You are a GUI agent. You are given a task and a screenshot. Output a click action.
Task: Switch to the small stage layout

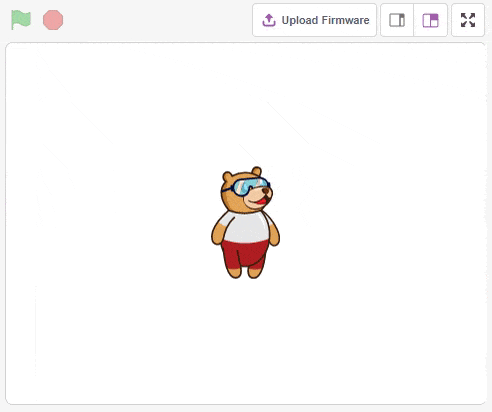point(397,20)
